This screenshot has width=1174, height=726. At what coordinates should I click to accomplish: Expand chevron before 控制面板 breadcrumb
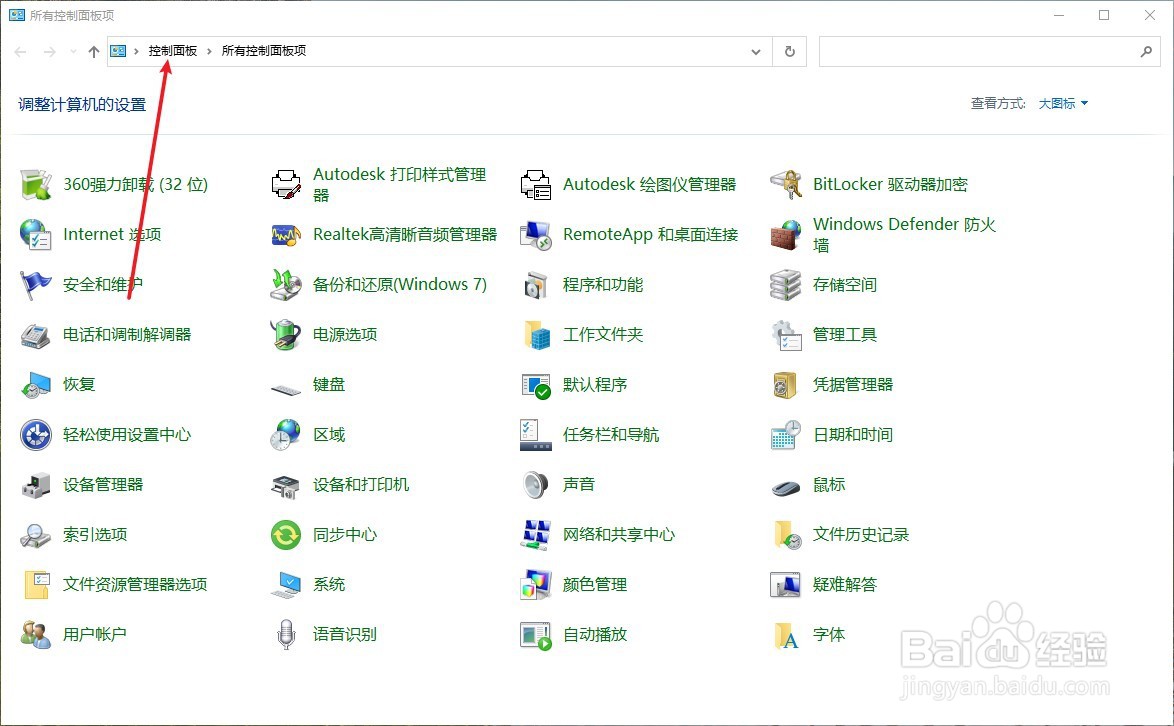tap(136, 52)
